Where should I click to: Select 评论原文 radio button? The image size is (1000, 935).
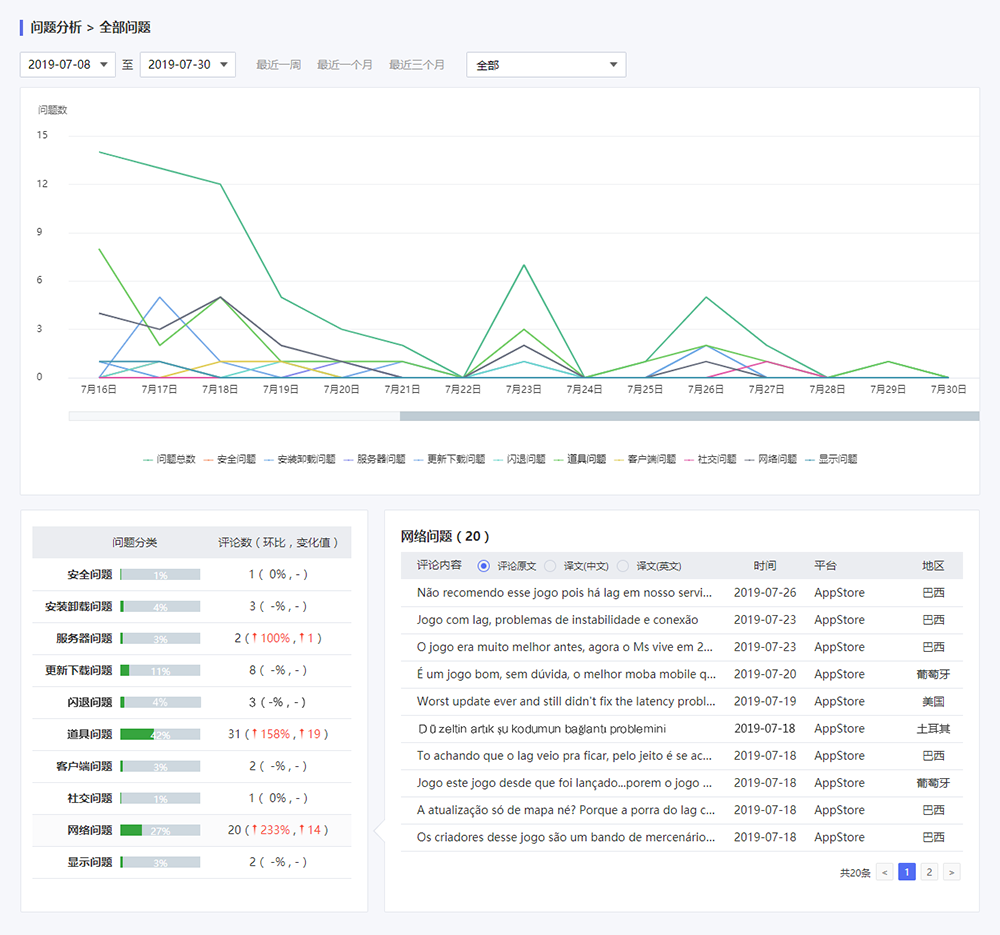(484, 566)
